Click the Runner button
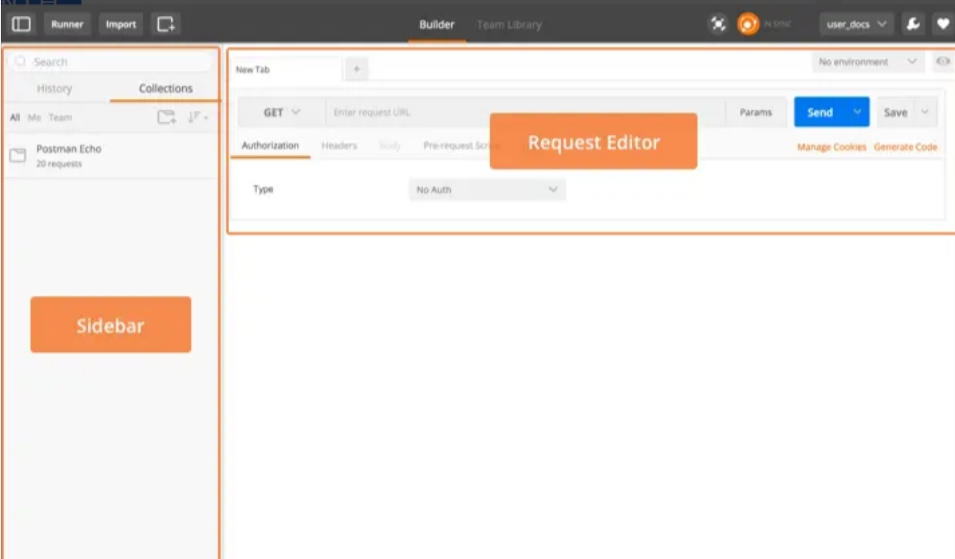This screenshot has height=559, width=955. (x=67, y=24)
